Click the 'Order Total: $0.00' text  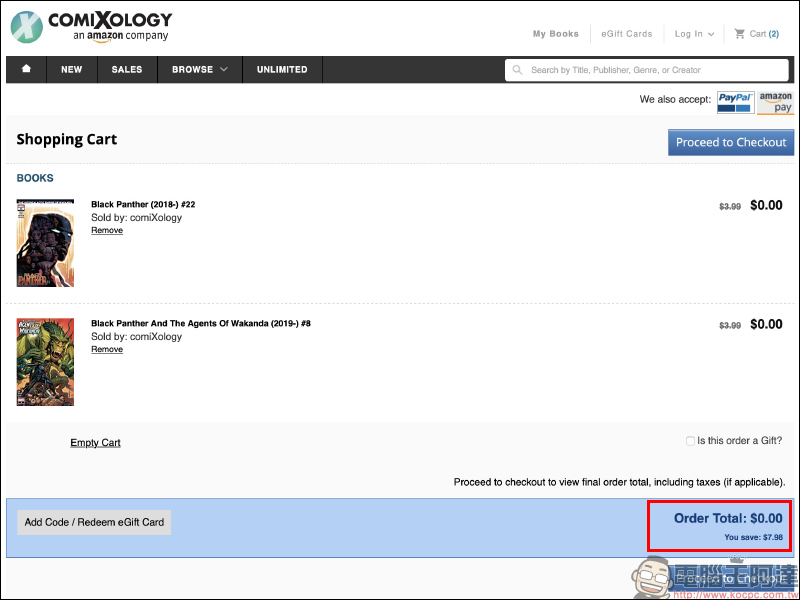coord(728,518)
